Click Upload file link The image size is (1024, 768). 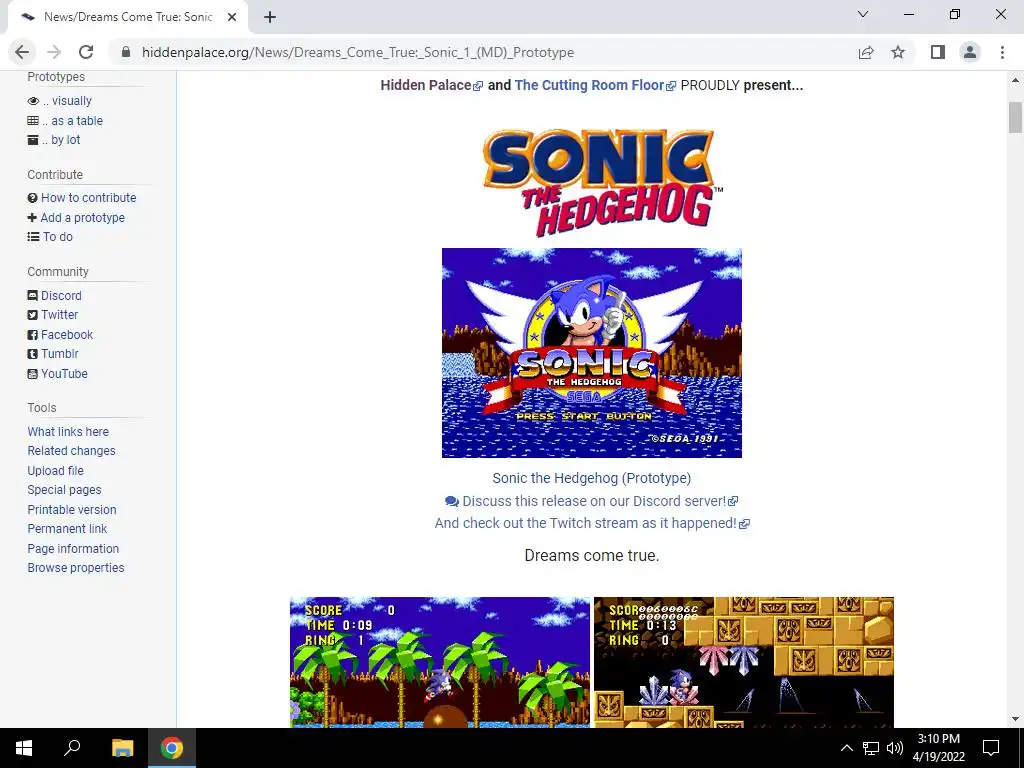click(x=56, y=470)
